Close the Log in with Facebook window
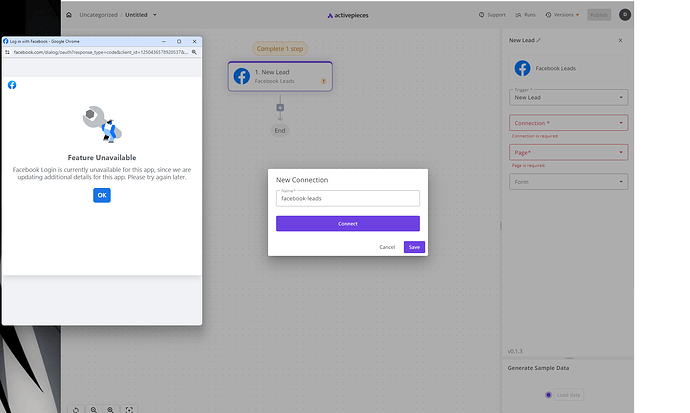 click(x=195, y=41)
